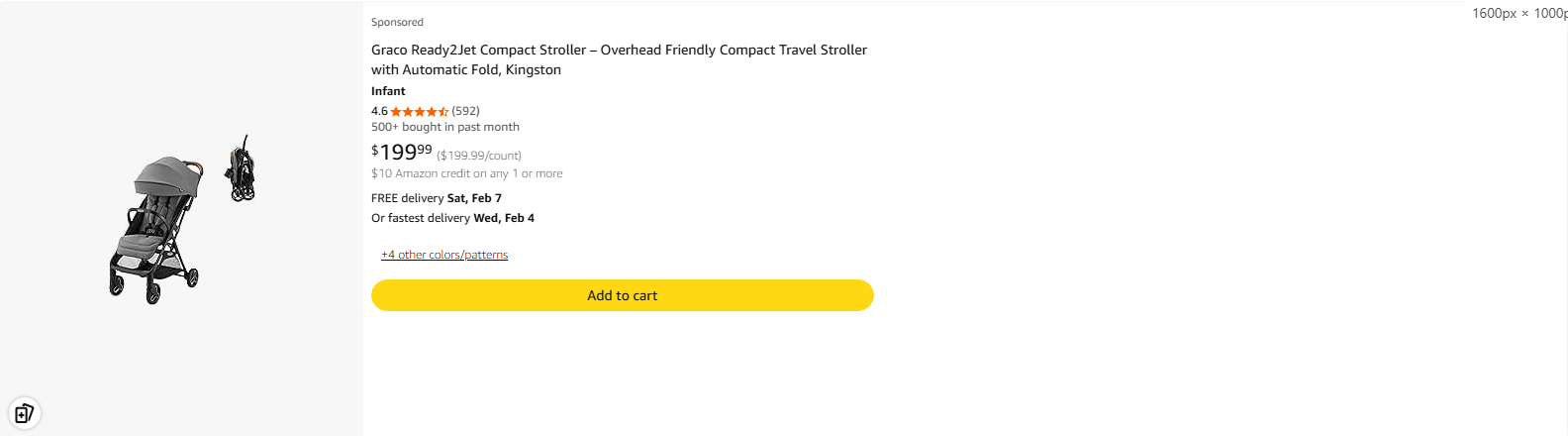
Task: Click the '500+ bought in past month' text
Action: click(x=444, y=127)
